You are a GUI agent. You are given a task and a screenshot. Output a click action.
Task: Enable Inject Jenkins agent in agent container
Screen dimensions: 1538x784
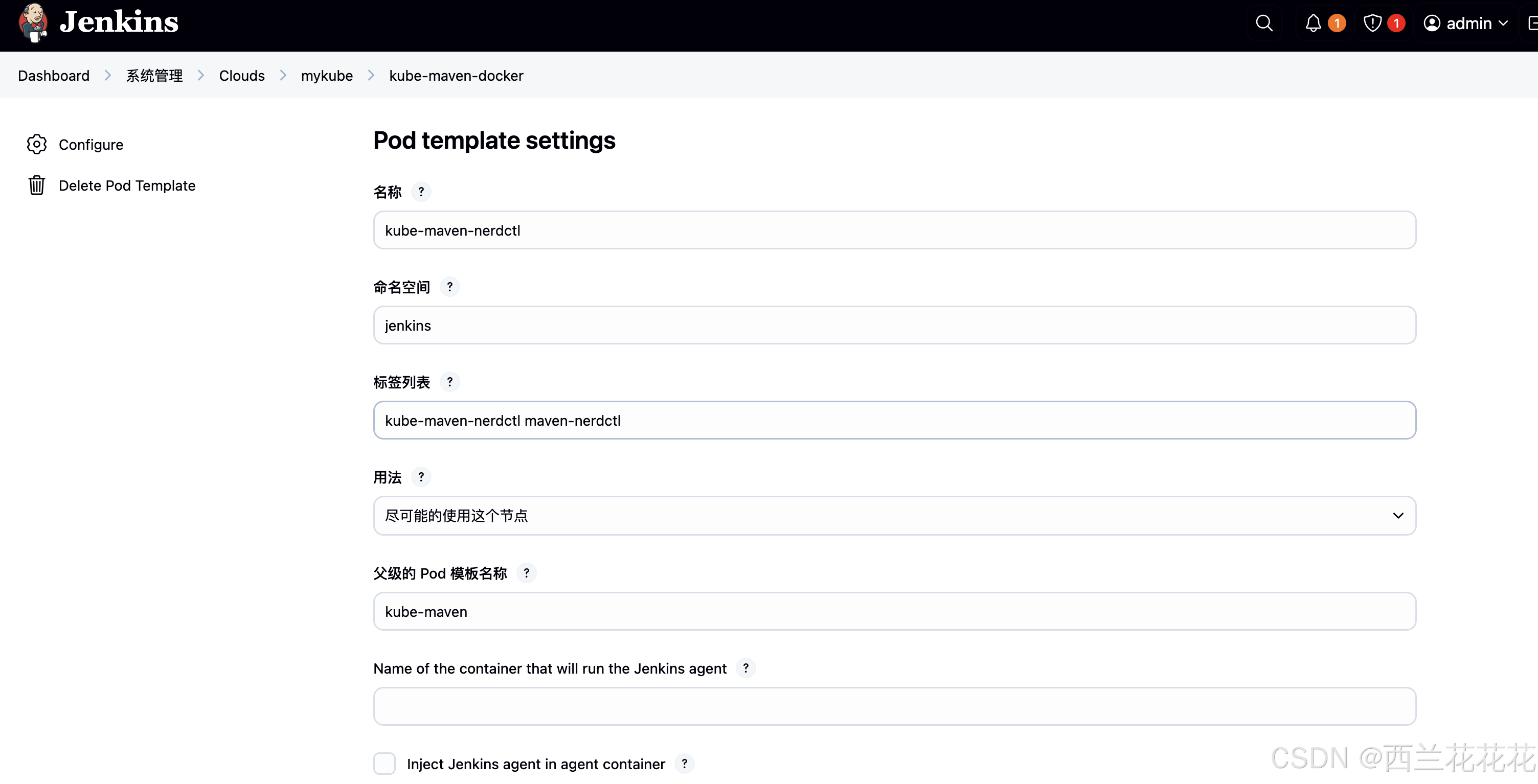384,764
